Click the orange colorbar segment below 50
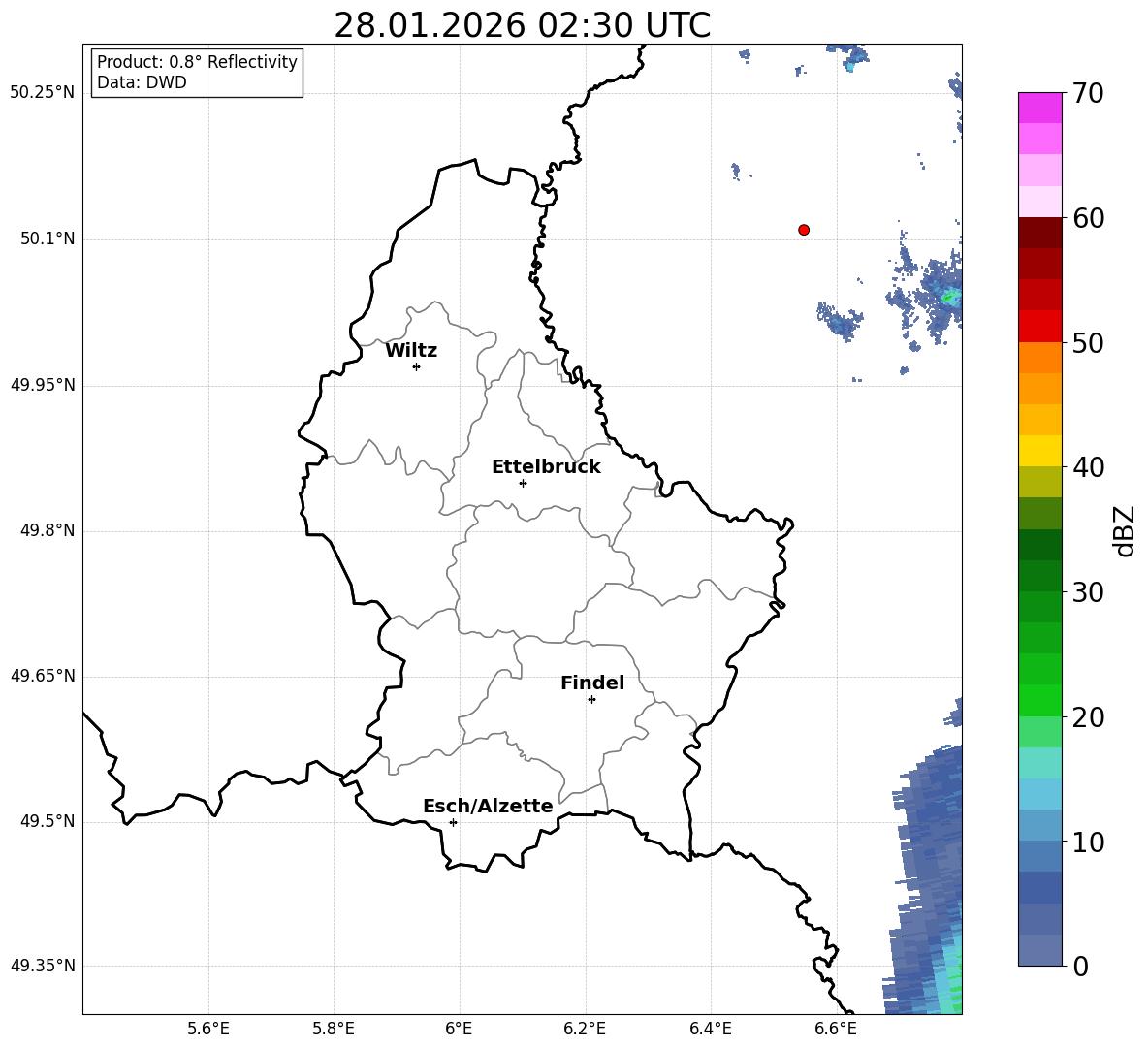 point(1040,357)
